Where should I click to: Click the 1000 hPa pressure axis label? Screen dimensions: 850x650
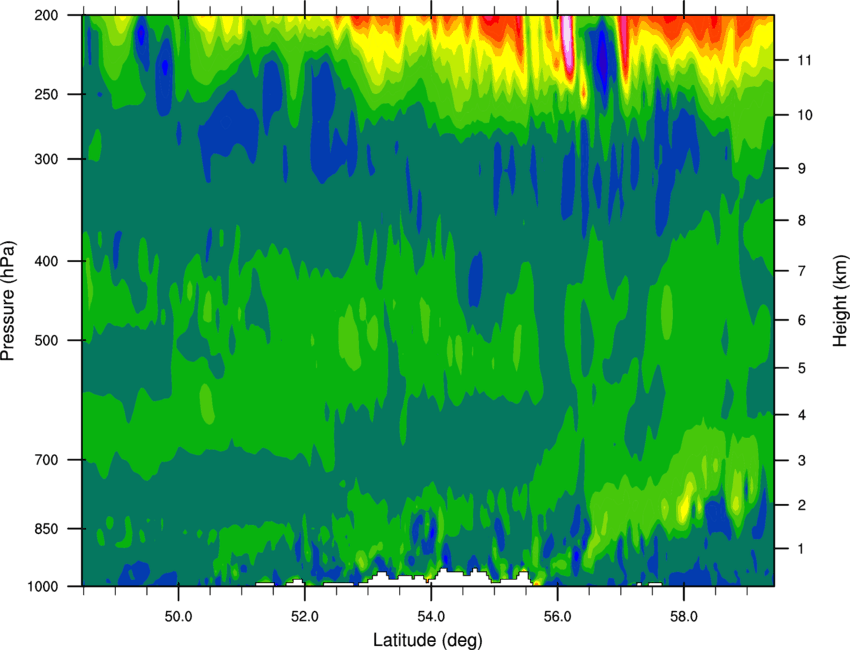(x=43, y=587)
